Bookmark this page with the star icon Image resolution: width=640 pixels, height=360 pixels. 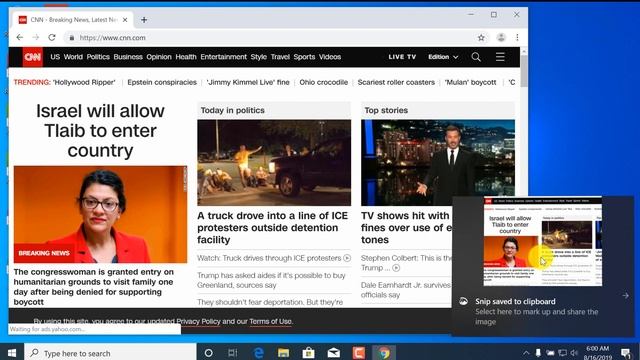click(x=481, y=38)
